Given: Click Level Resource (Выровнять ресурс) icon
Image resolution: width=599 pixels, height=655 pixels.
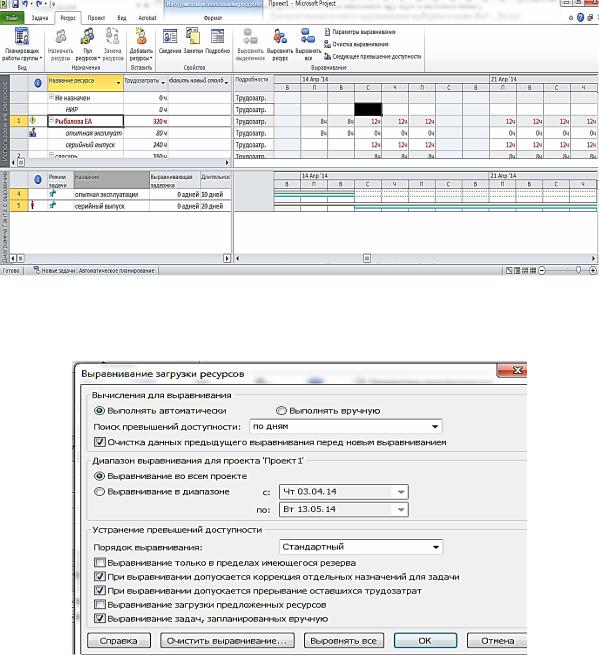Looking at the screenshot, I should click(x=280, y=36).
